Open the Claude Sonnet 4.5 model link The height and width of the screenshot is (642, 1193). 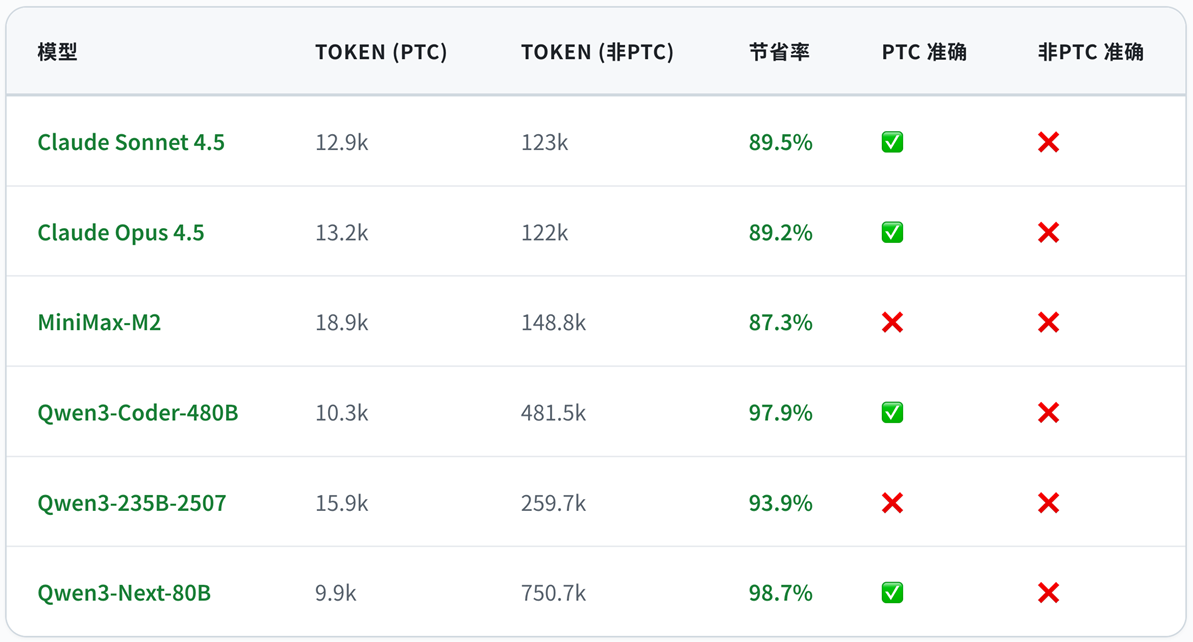click(131, 143)
